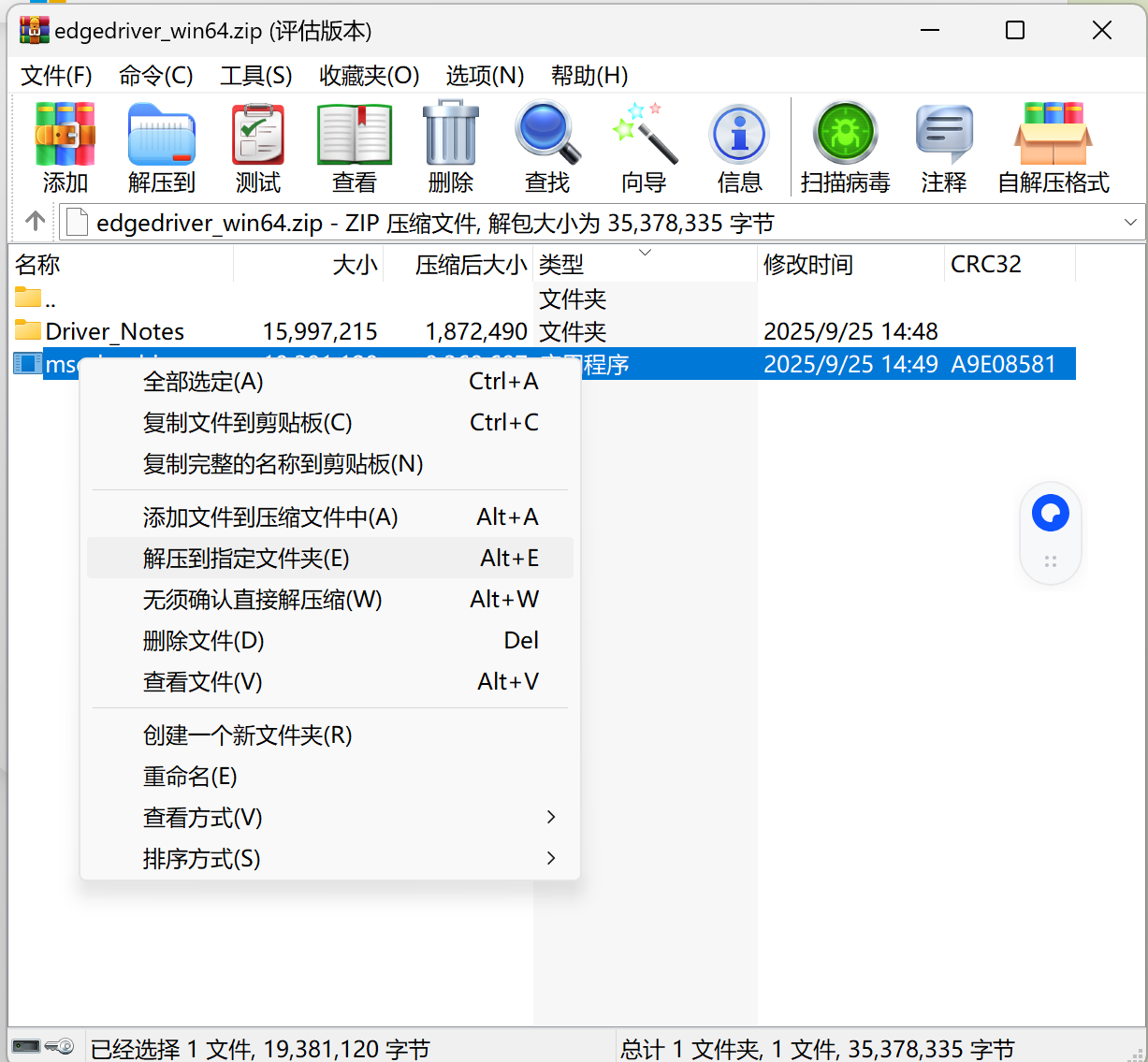Sort by the Name (名称) column header
This screenshot has height=1062, width=1148.
click(121, 265)
